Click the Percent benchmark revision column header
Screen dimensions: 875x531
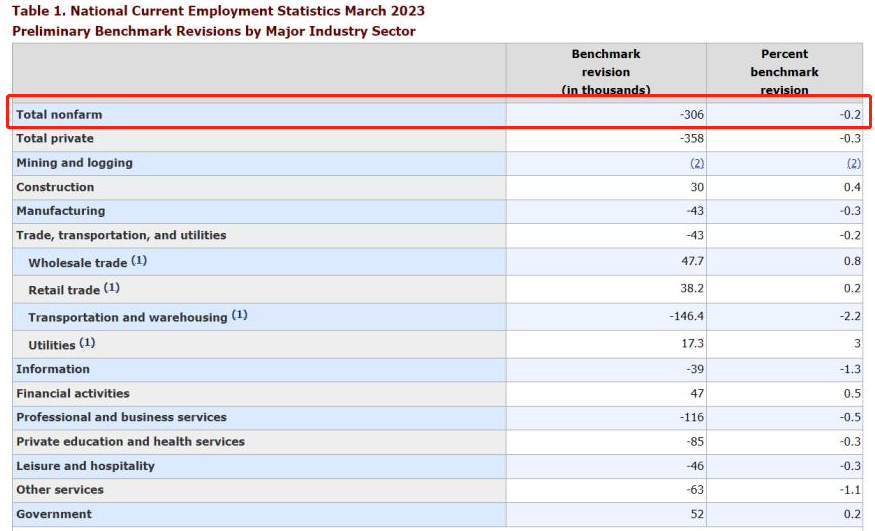(x=784, y=72)
